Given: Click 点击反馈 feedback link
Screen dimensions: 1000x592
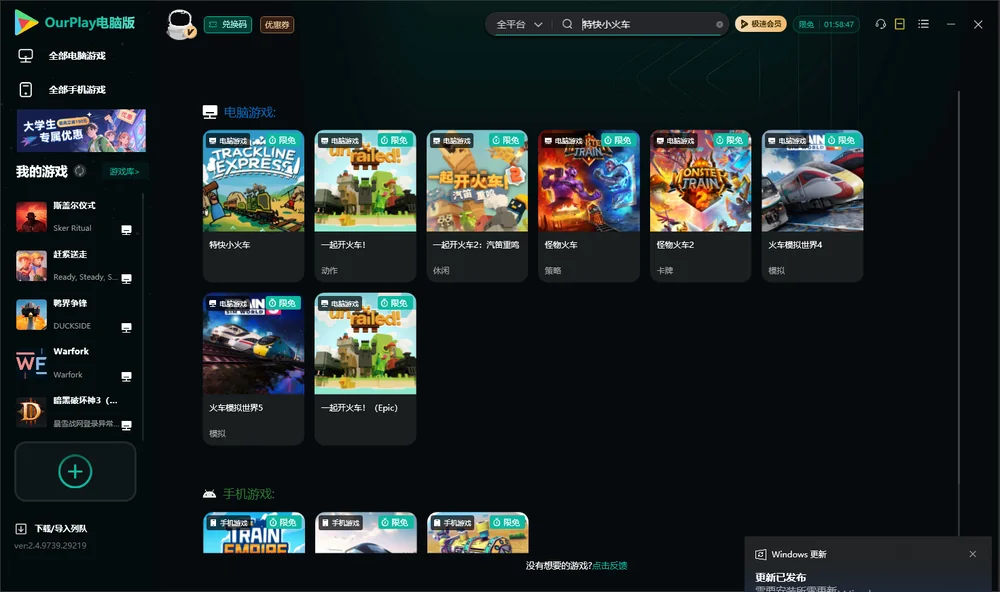Looking at the screenshot, I should point(610,565).
